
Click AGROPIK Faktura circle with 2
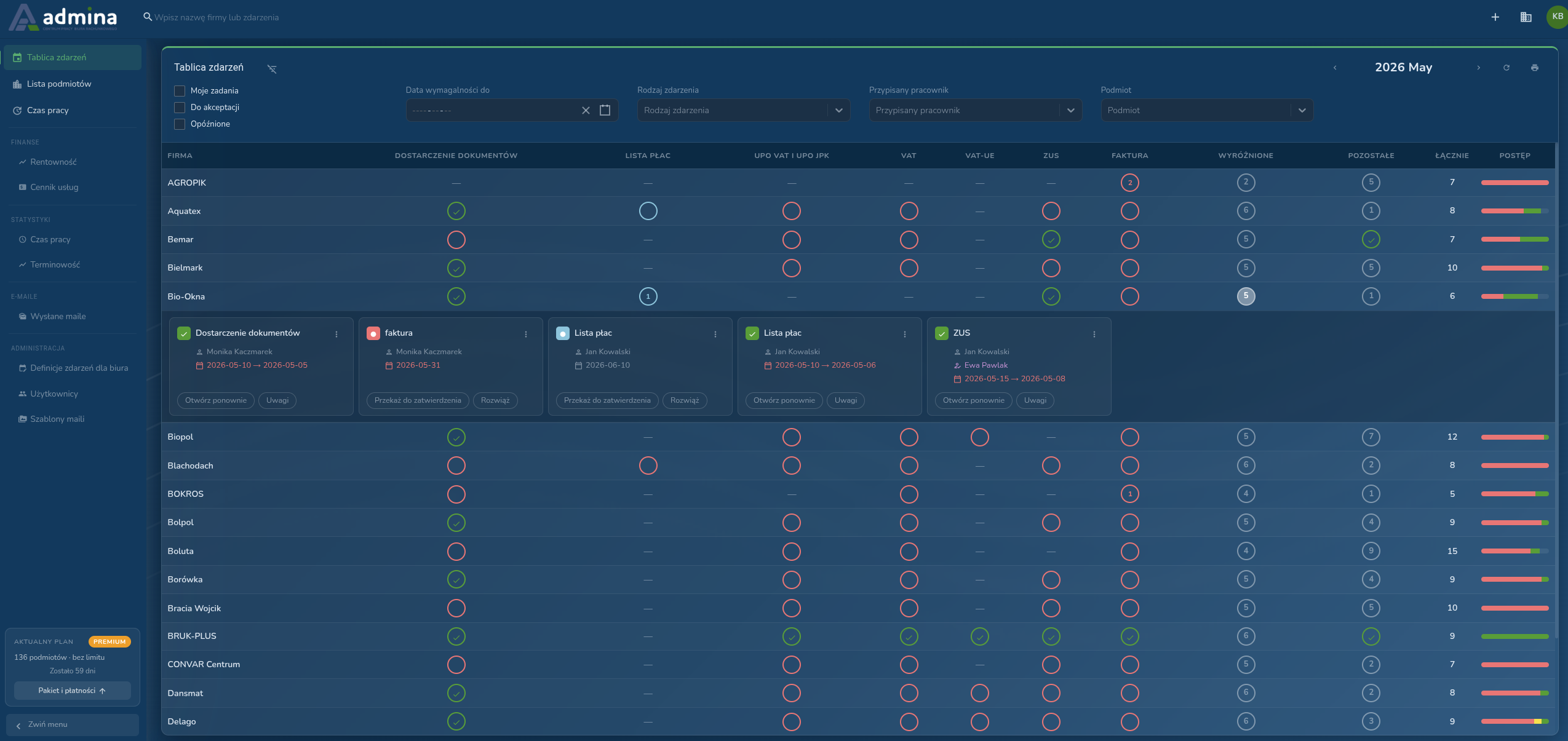(1129, 183)
